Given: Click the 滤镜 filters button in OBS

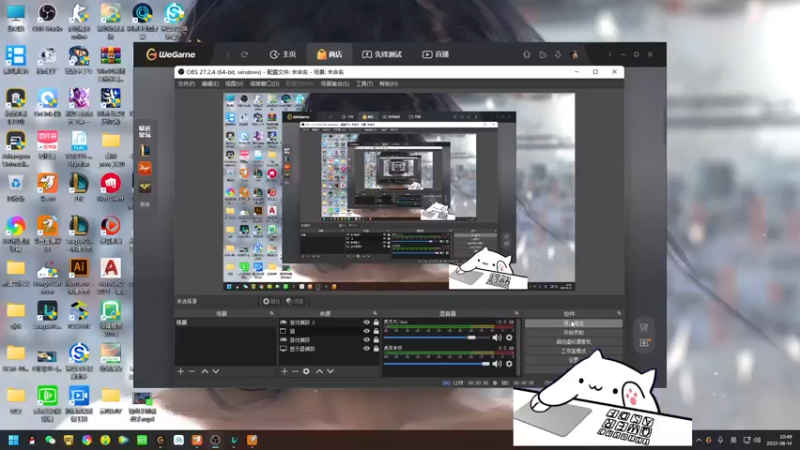Looking at the screenshot, I should tap(295, 302).
